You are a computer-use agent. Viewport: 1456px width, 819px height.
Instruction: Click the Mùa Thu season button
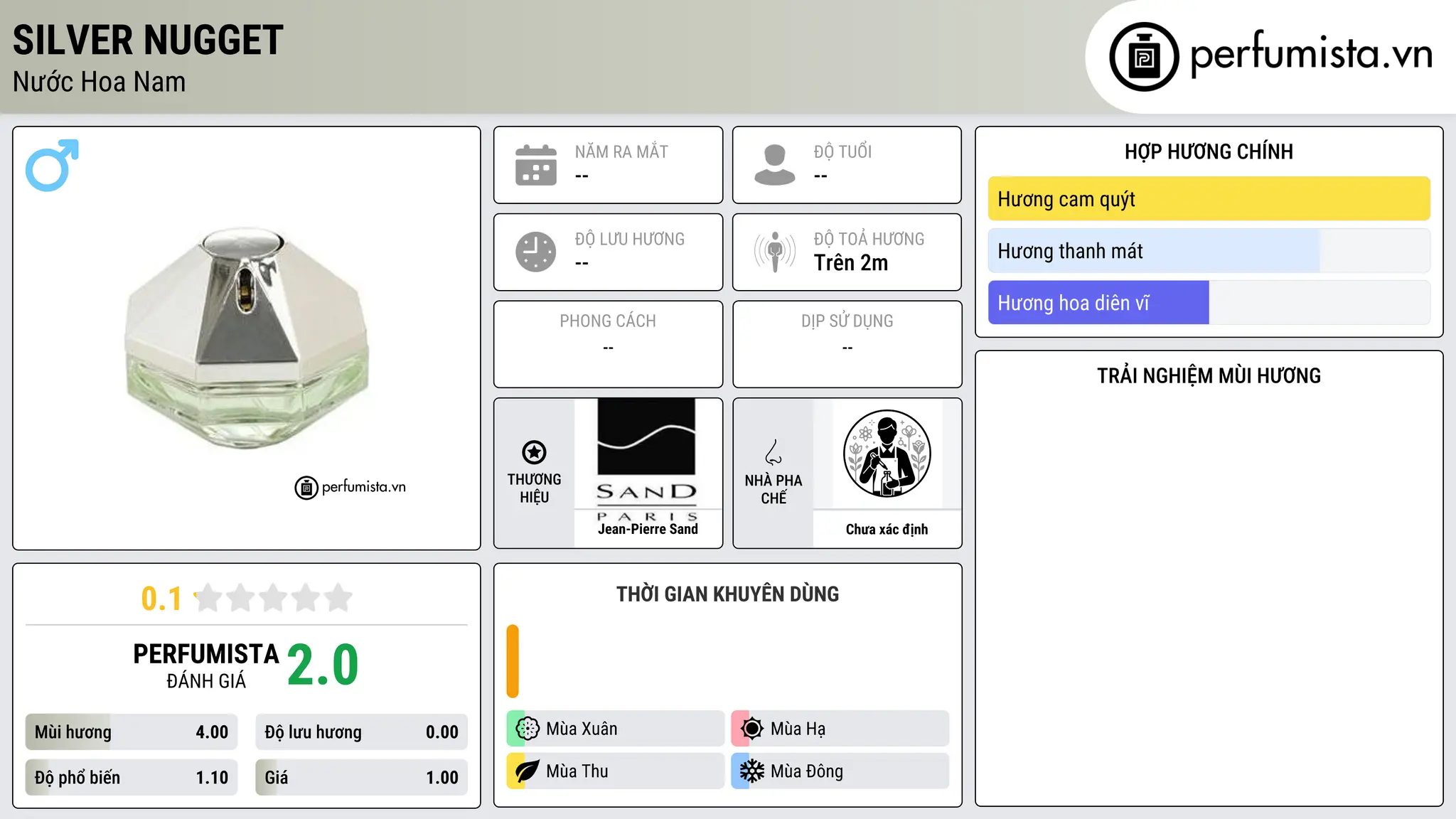[616, 771]
